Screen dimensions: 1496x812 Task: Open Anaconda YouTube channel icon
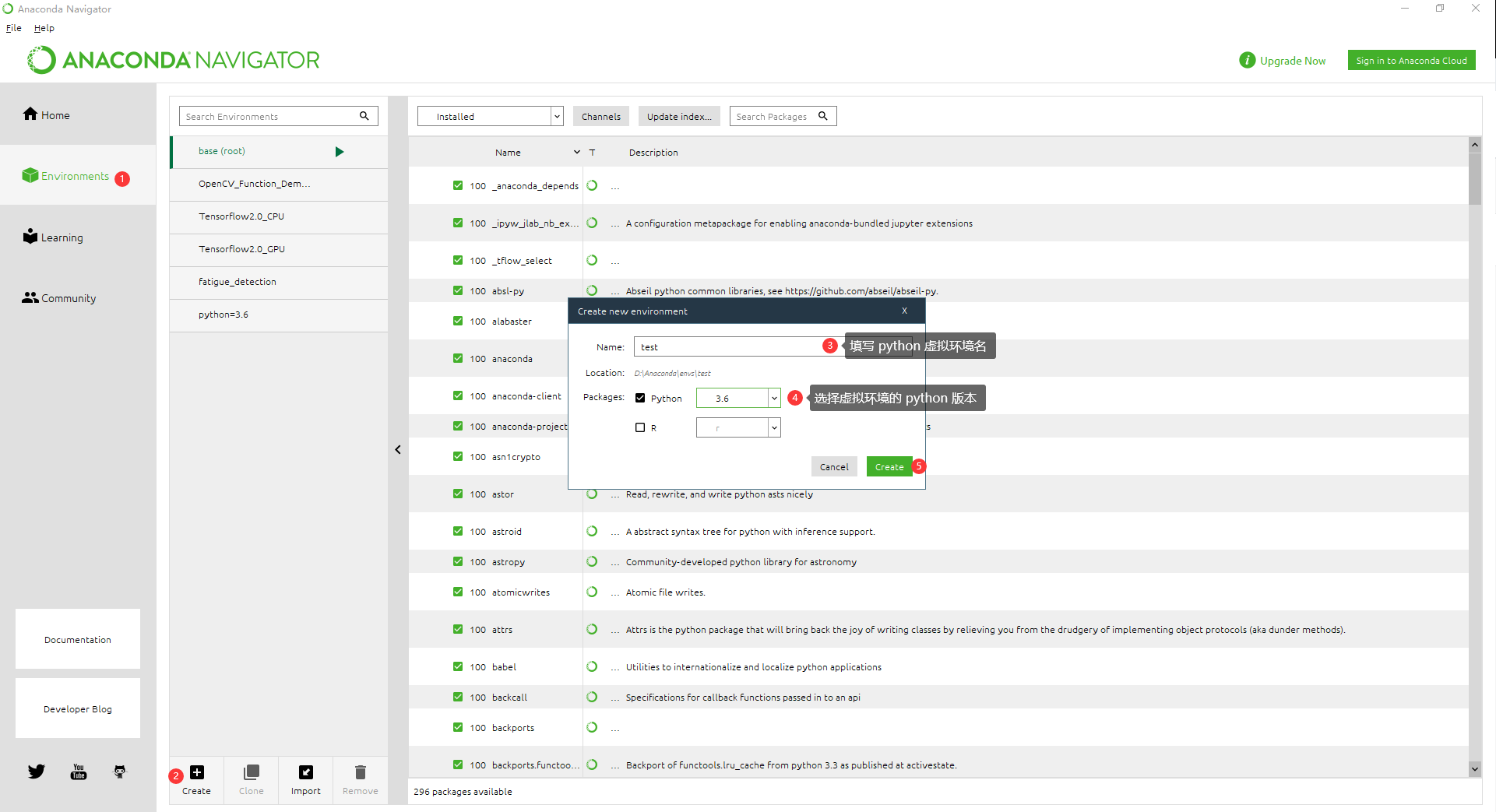[x=79, y=772]
